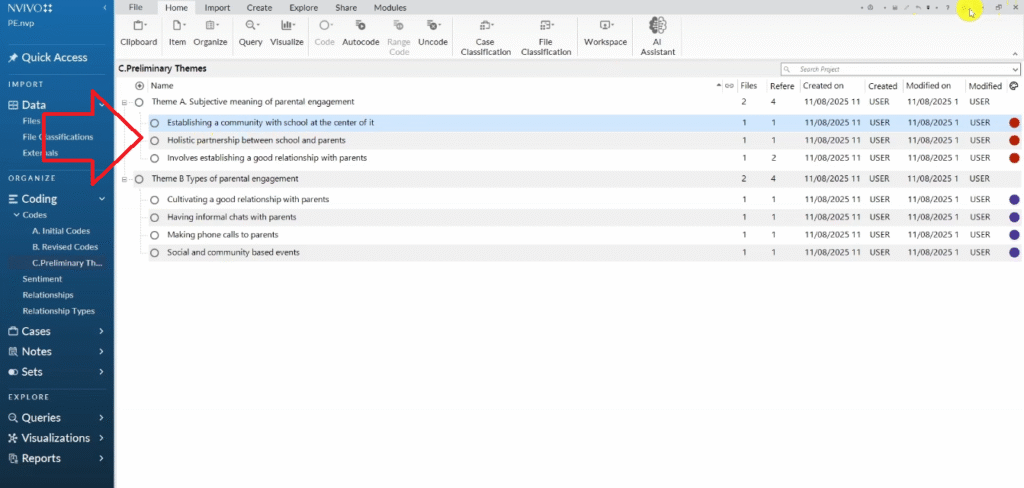Click the Query ribbon icon

(x=249, y=32)
